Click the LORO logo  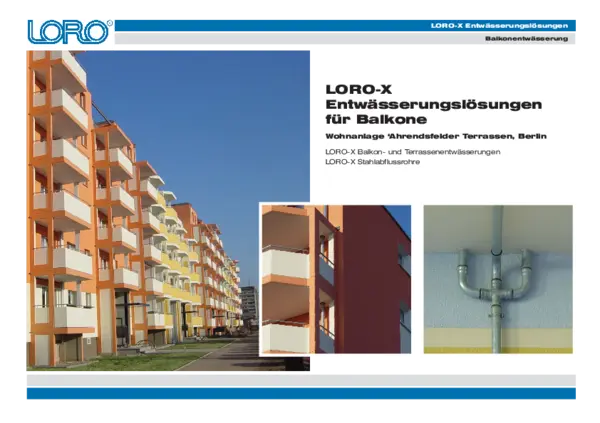coord(70,32)
